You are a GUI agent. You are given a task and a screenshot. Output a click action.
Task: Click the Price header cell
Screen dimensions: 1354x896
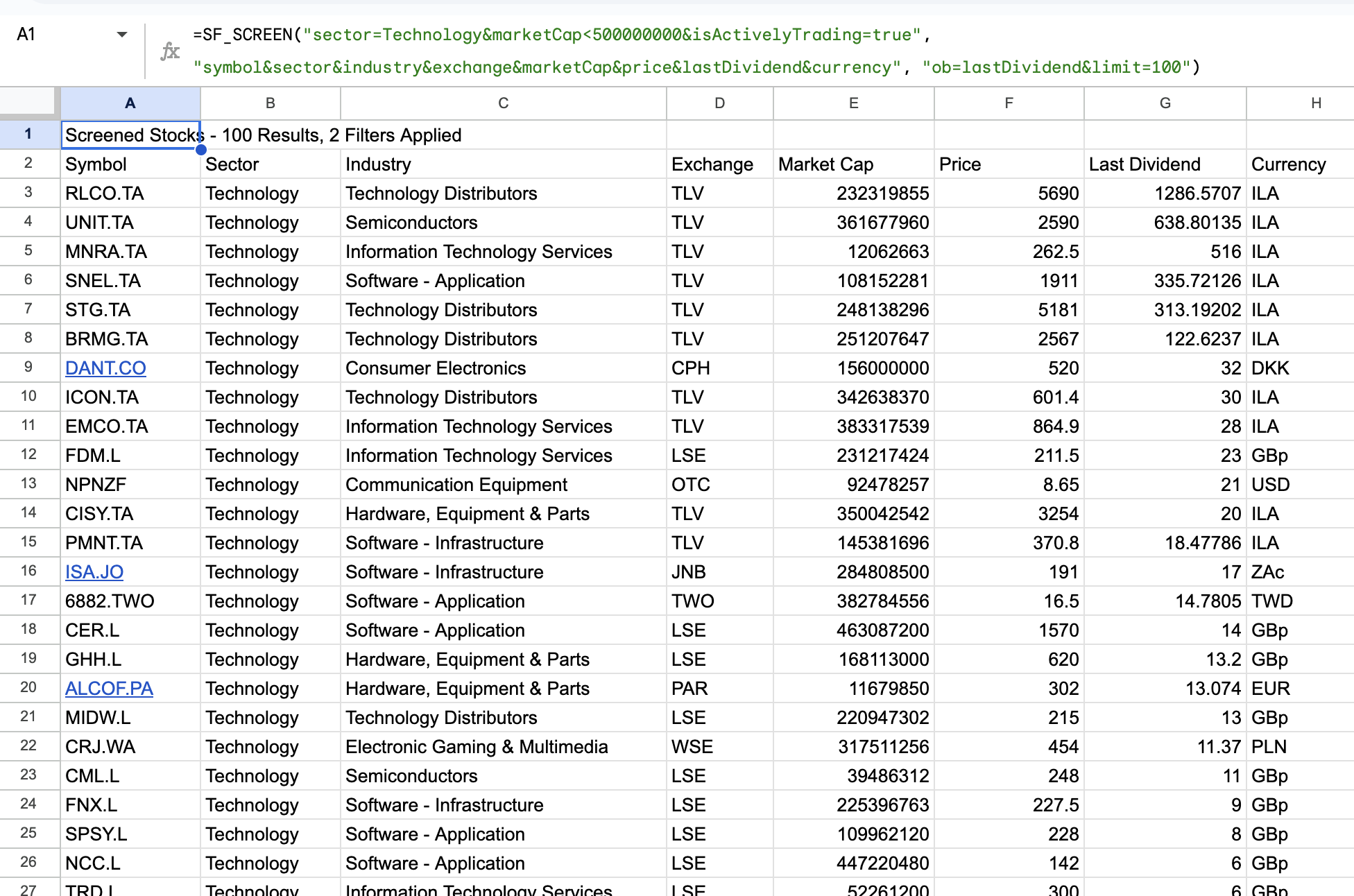[x=1009, y=164]
